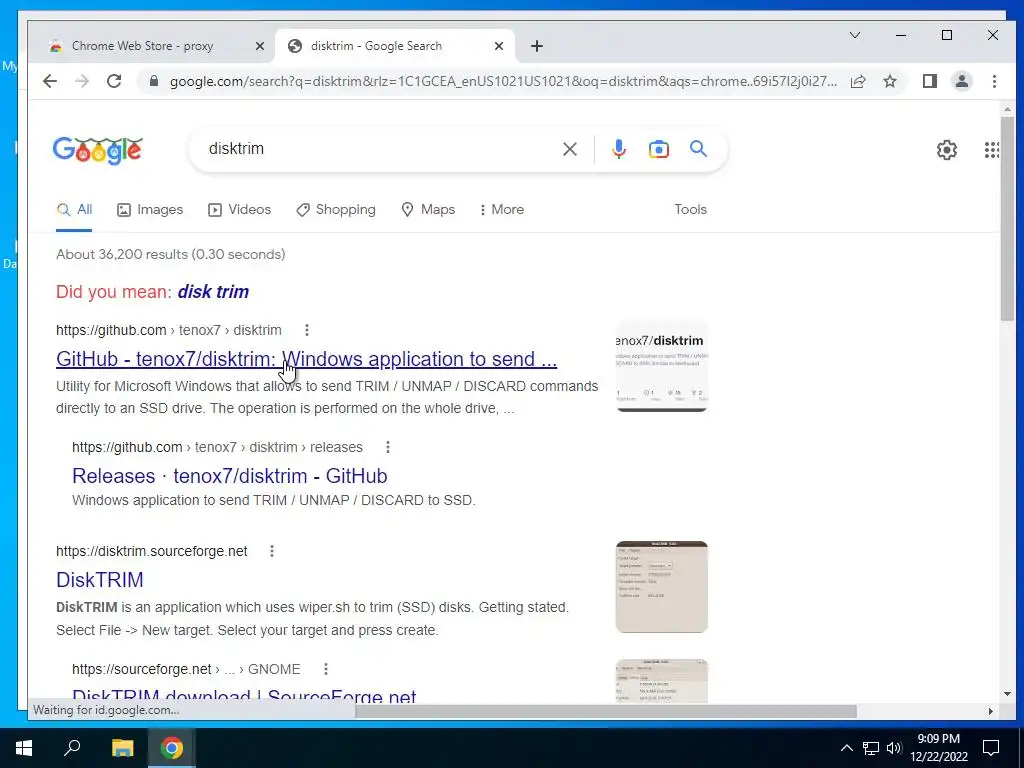The image size is (1024, 768).
Task: Open options for disktrim releases result
Action: [x=387, y=447]
